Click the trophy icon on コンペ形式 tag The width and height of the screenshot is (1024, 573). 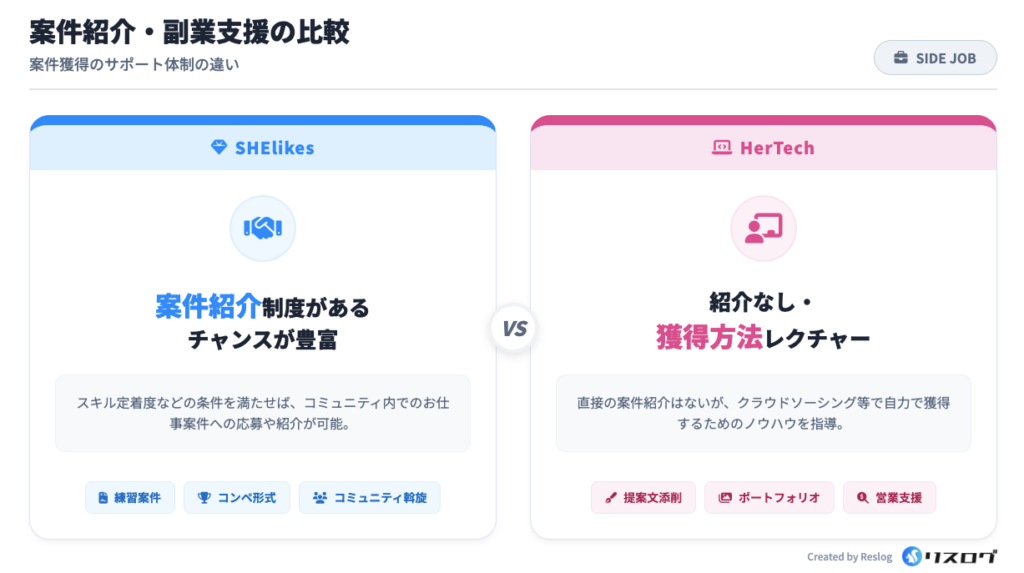[x=204, y=497]
